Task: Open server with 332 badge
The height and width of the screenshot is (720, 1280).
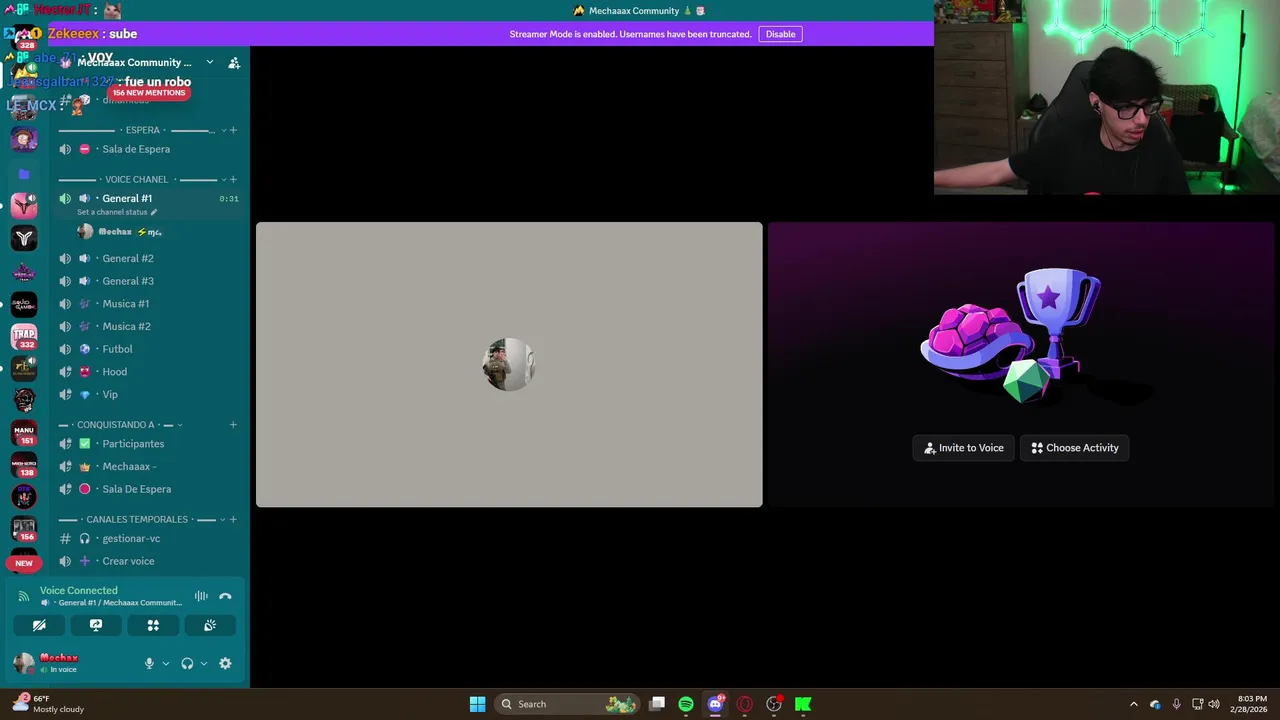Action: click(24, 337)
